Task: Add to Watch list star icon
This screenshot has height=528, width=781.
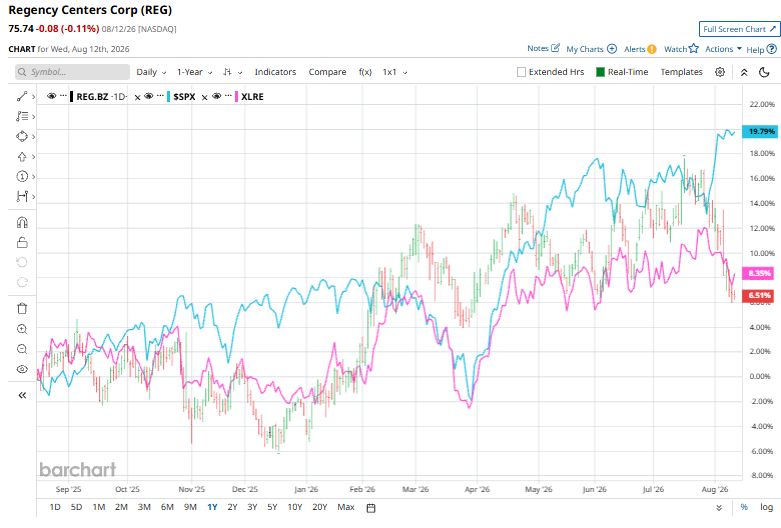Action: point(693,48)
